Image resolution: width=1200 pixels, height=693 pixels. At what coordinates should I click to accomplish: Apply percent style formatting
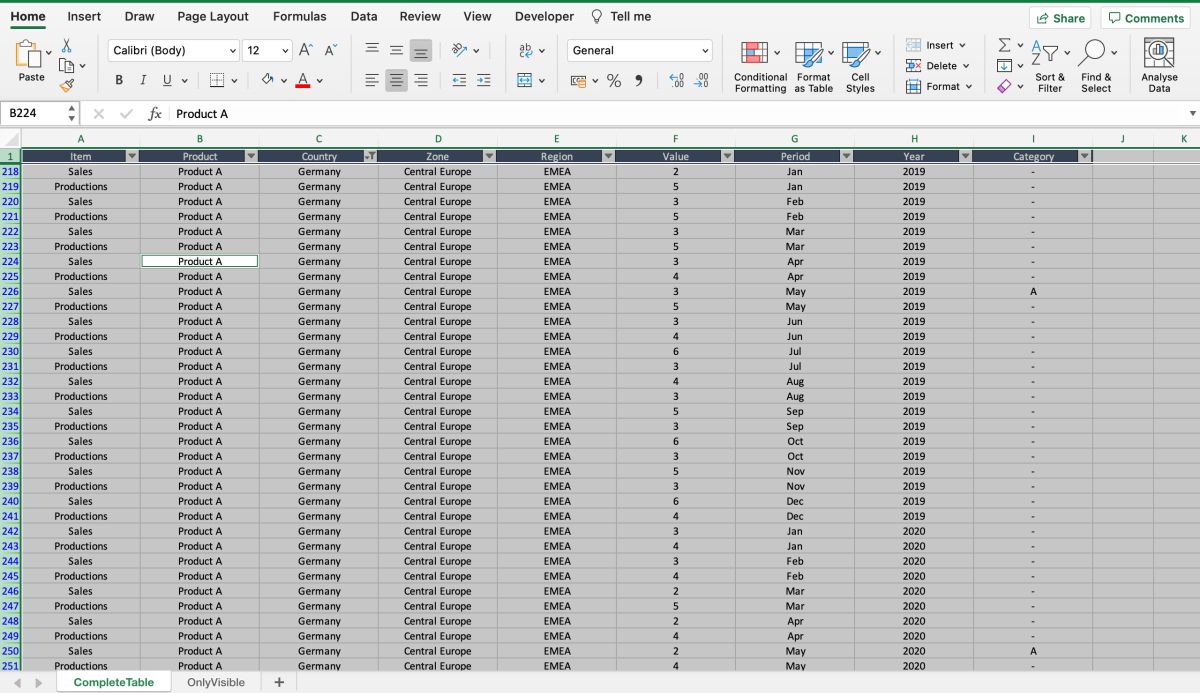pos(614,81)
